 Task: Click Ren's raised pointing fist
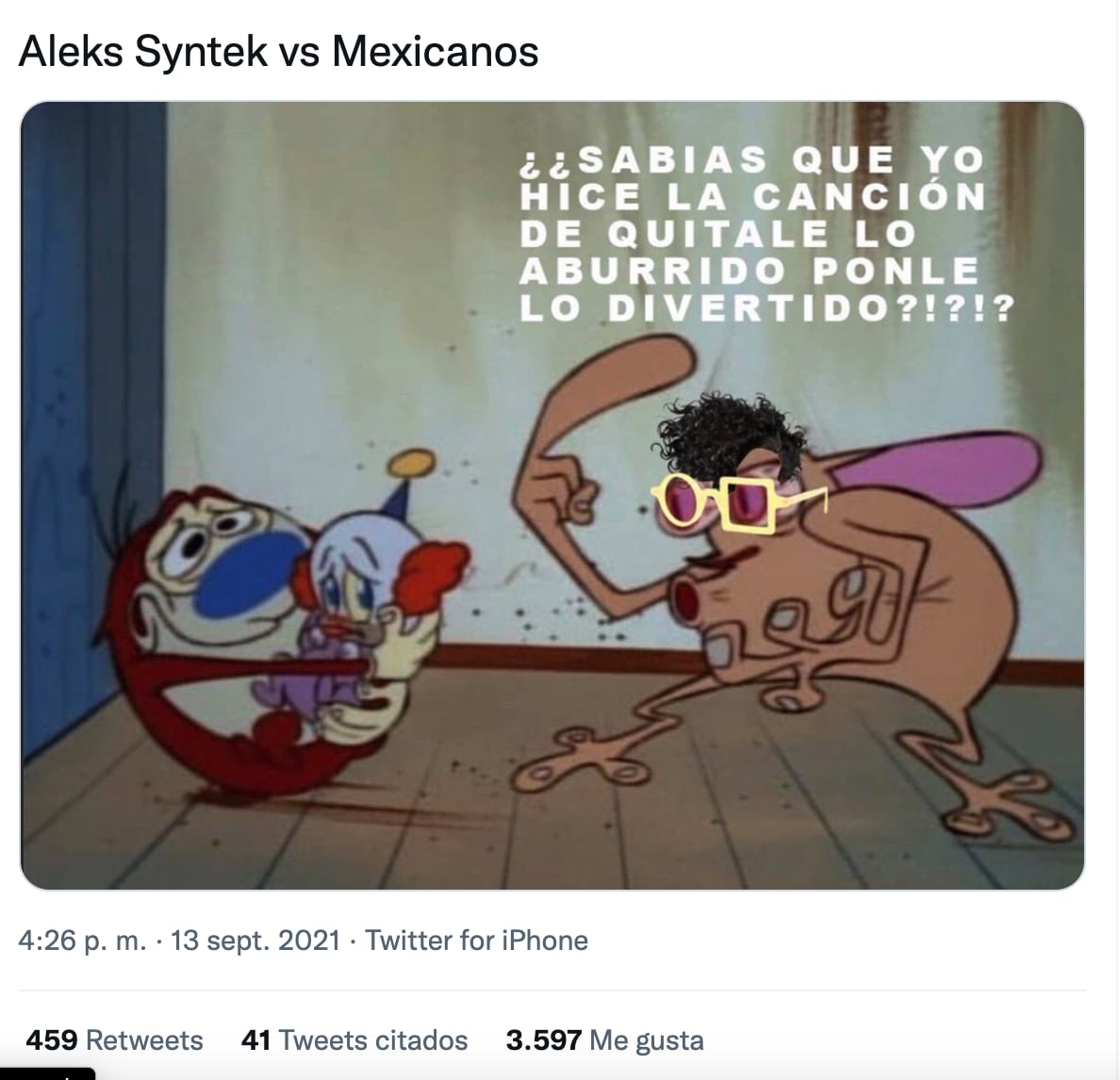pos(559,493)
